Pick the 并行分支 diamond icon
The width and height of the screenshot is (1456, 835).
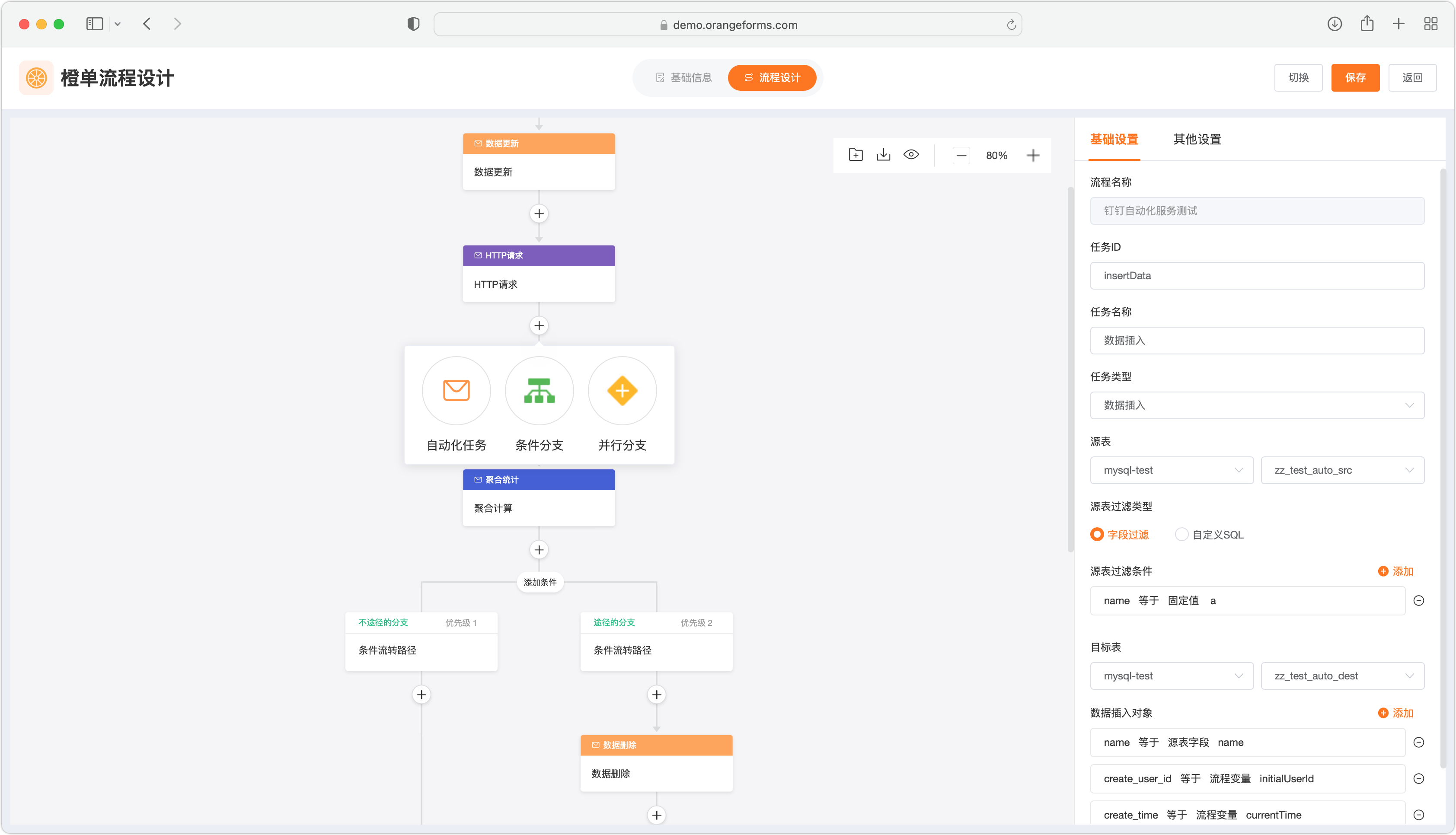[x=622, y=391]
